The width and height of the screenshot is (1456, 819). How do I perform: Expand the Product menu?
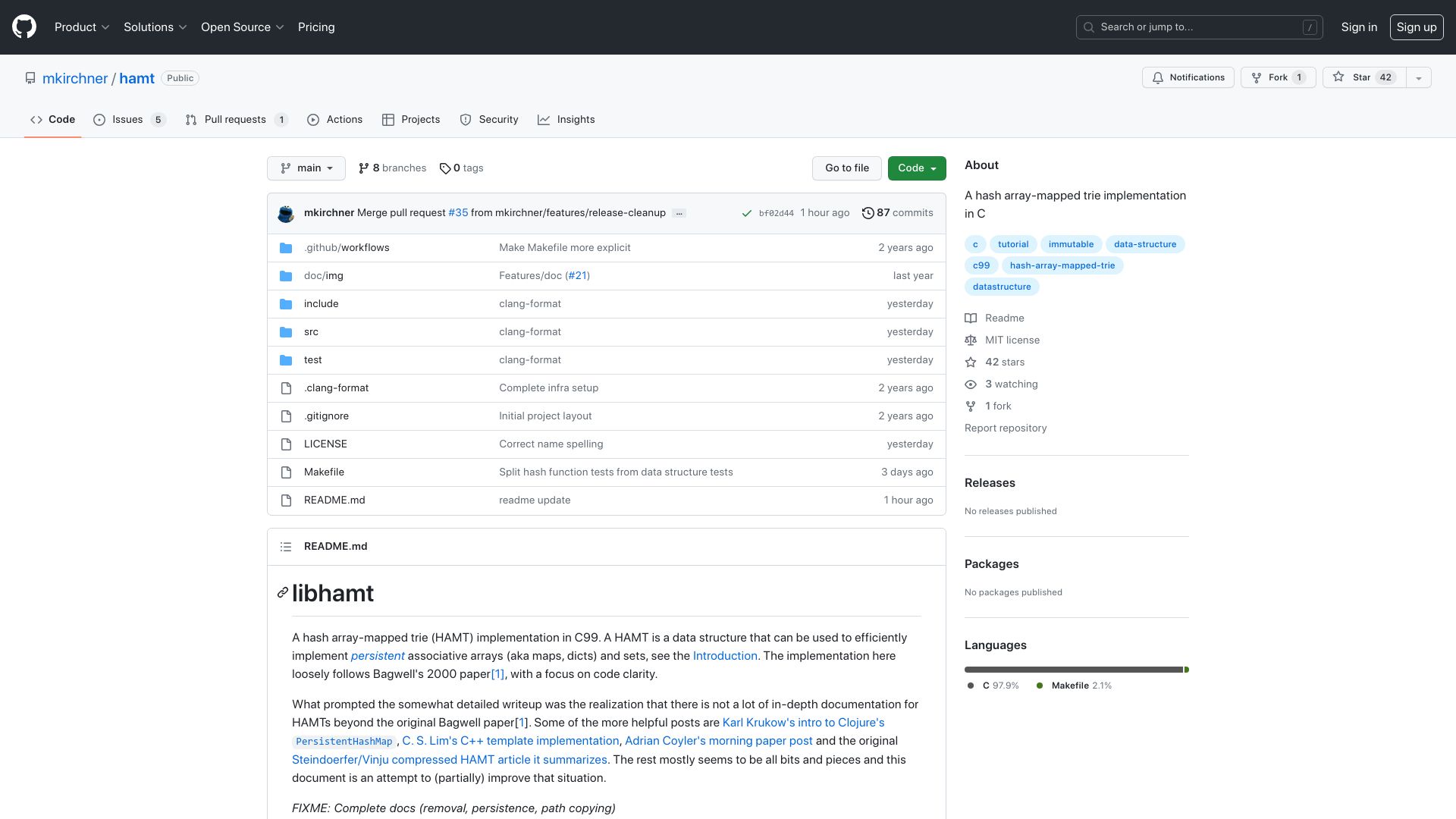(x=82, y=27)
